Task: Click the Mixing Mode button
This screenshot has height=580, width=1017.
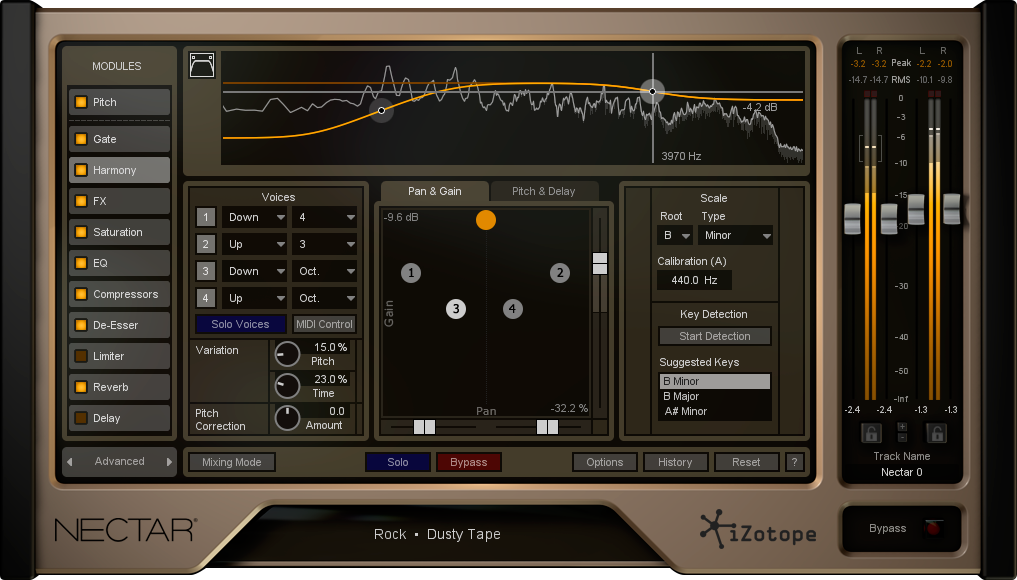Action: pos(232,462)
